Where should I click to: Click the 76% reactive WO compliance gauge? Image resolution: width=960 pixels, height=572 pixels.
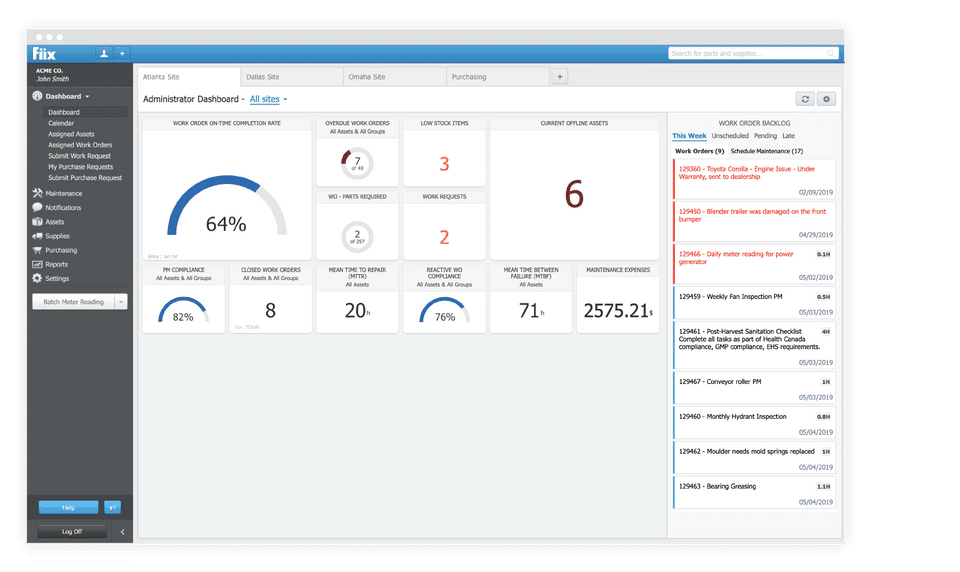pyautogui.click(x=444, y=310)
